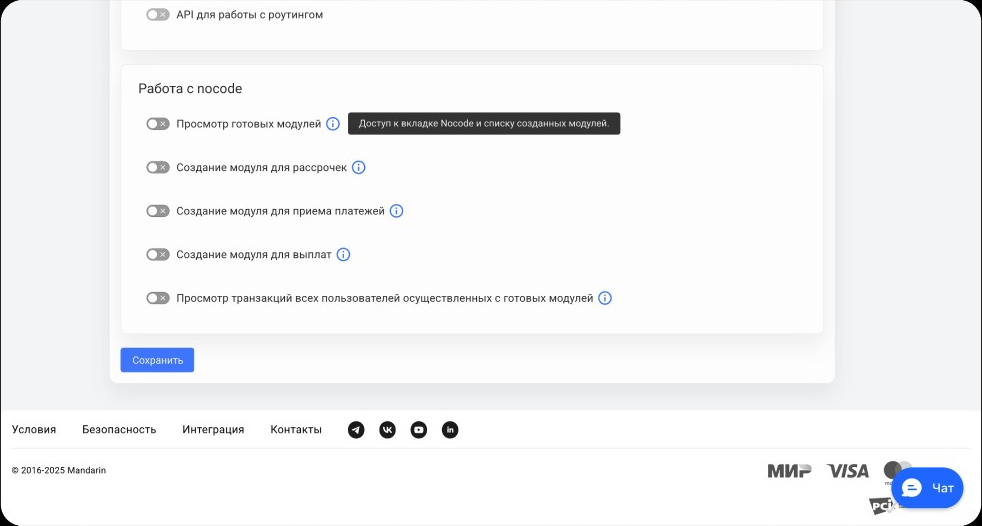Go to Условия footer link

(x=34, y=429)
